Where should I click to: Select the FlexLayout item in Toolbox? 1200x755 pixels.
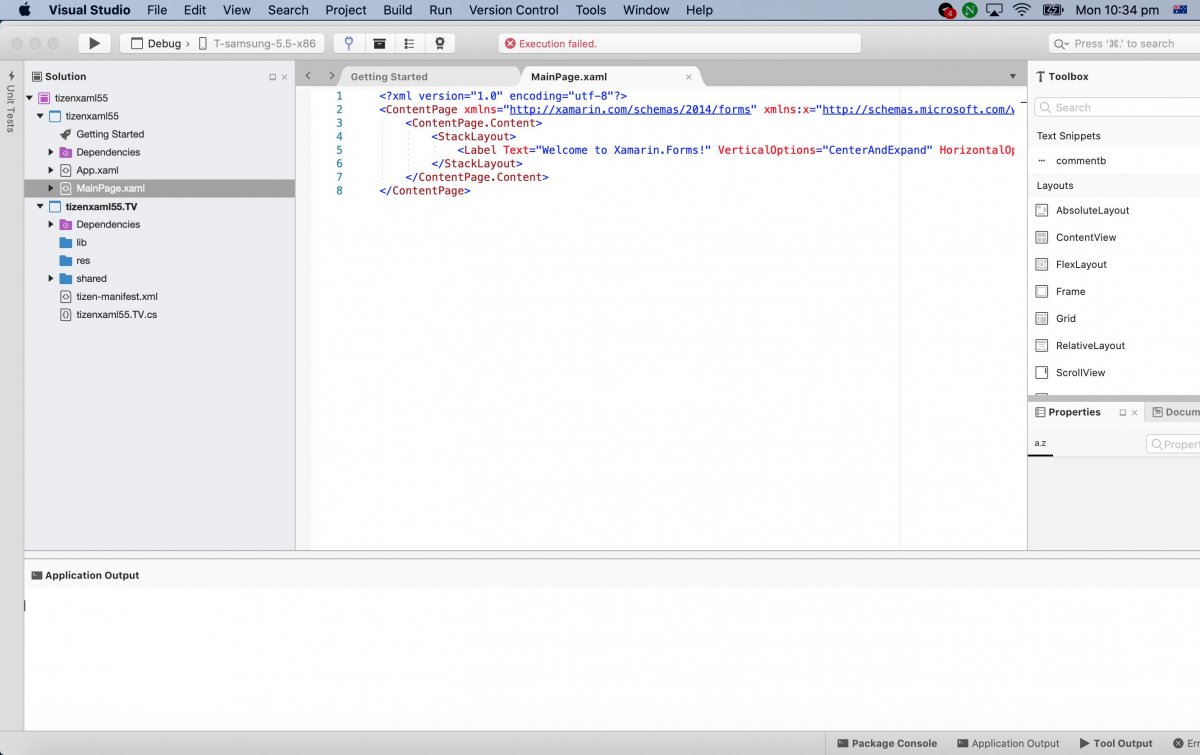pyautogui.click(x=1081, y=265)
